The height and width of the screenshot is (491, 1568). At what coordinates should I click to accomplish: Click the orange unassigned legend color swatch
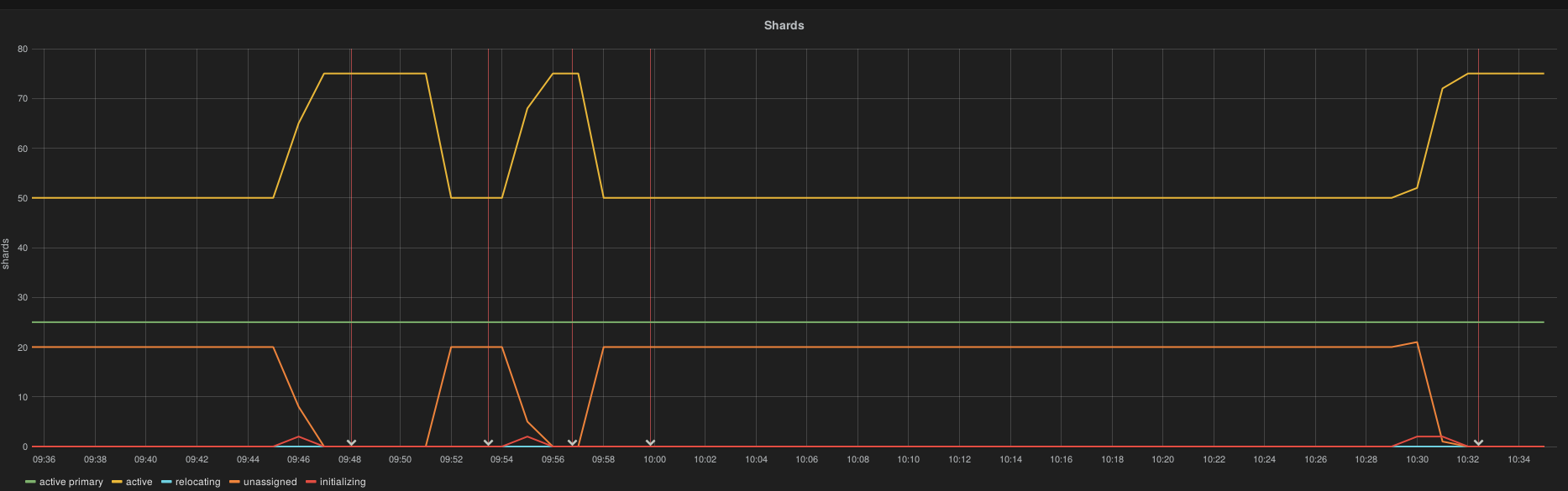pos(234,482)
